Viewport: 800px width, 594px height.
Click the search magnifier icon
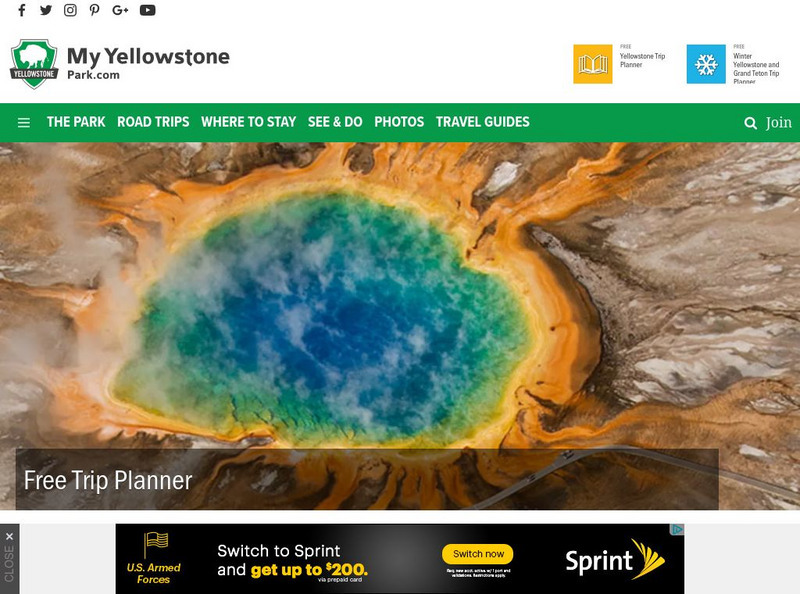[750, 123]
